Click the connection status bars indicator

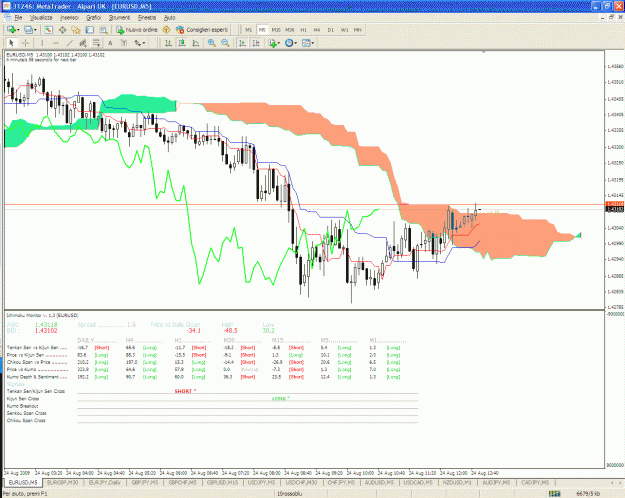point(554,494)
